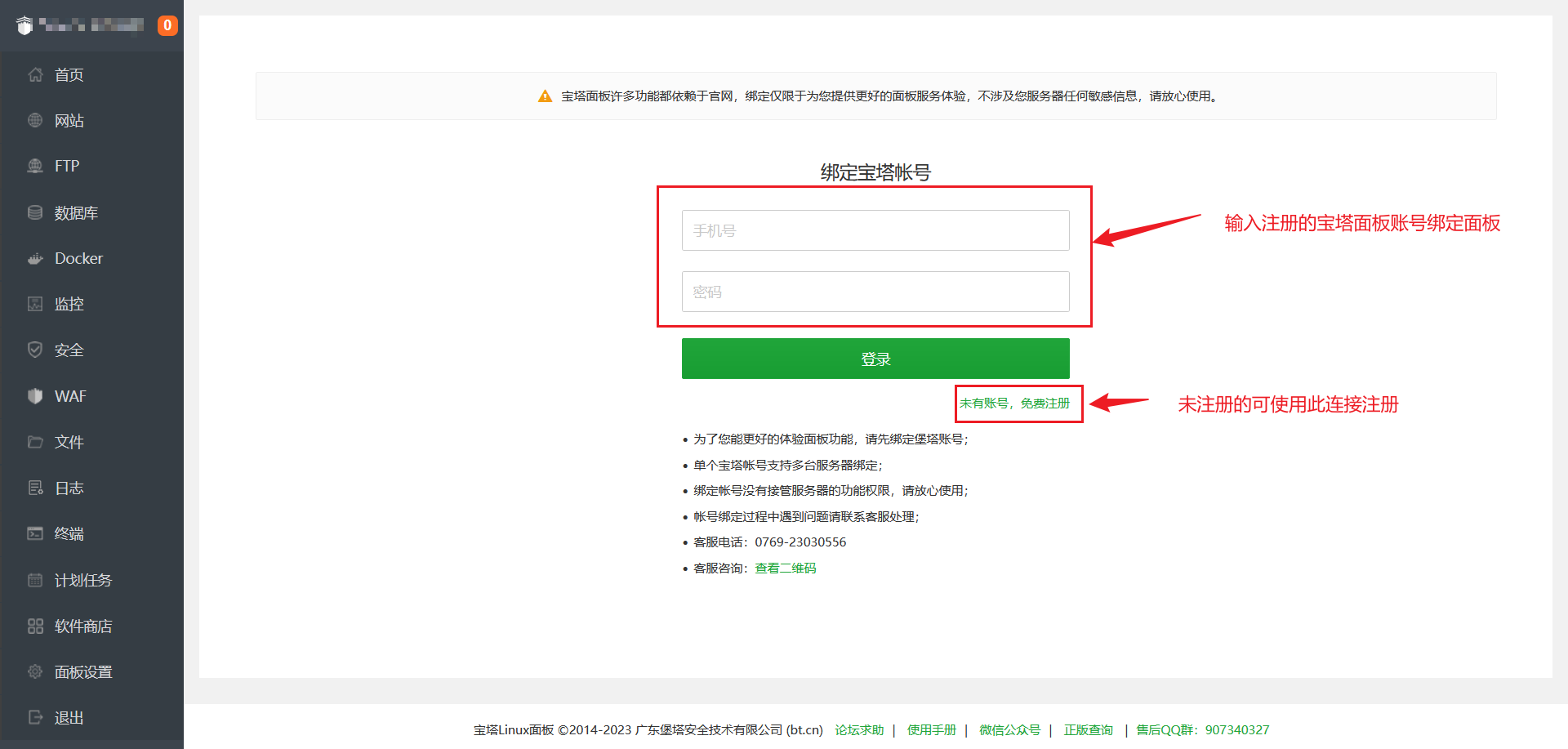Image resolution: width=1568 pixels, height=749 pixels.
Task: Click the terminal icon beside 终端
Action: [35, 533]
